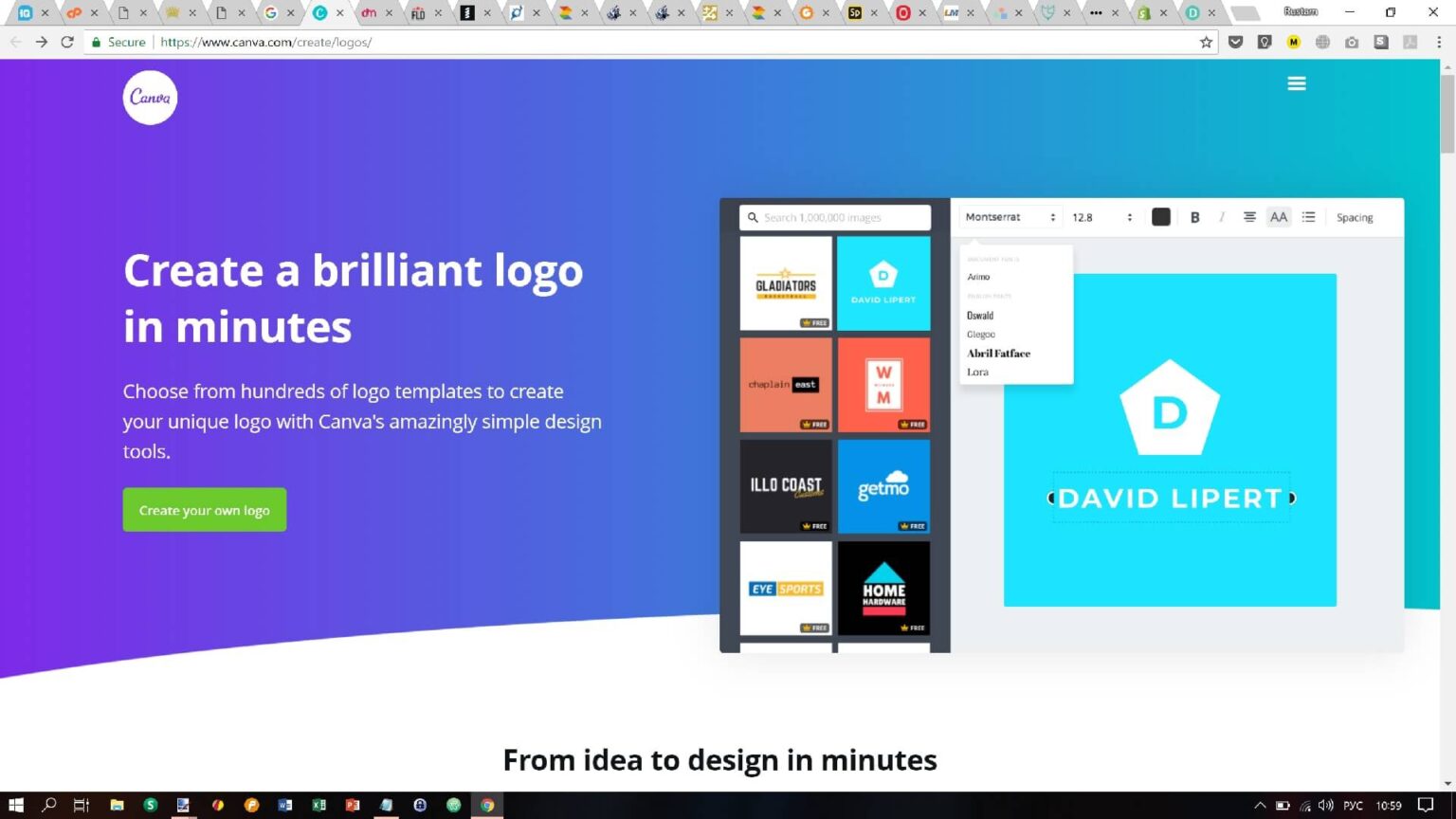The image size is (1456, 819).
Task: Select the Eye Sports logo template
Action: click(786, 588)
